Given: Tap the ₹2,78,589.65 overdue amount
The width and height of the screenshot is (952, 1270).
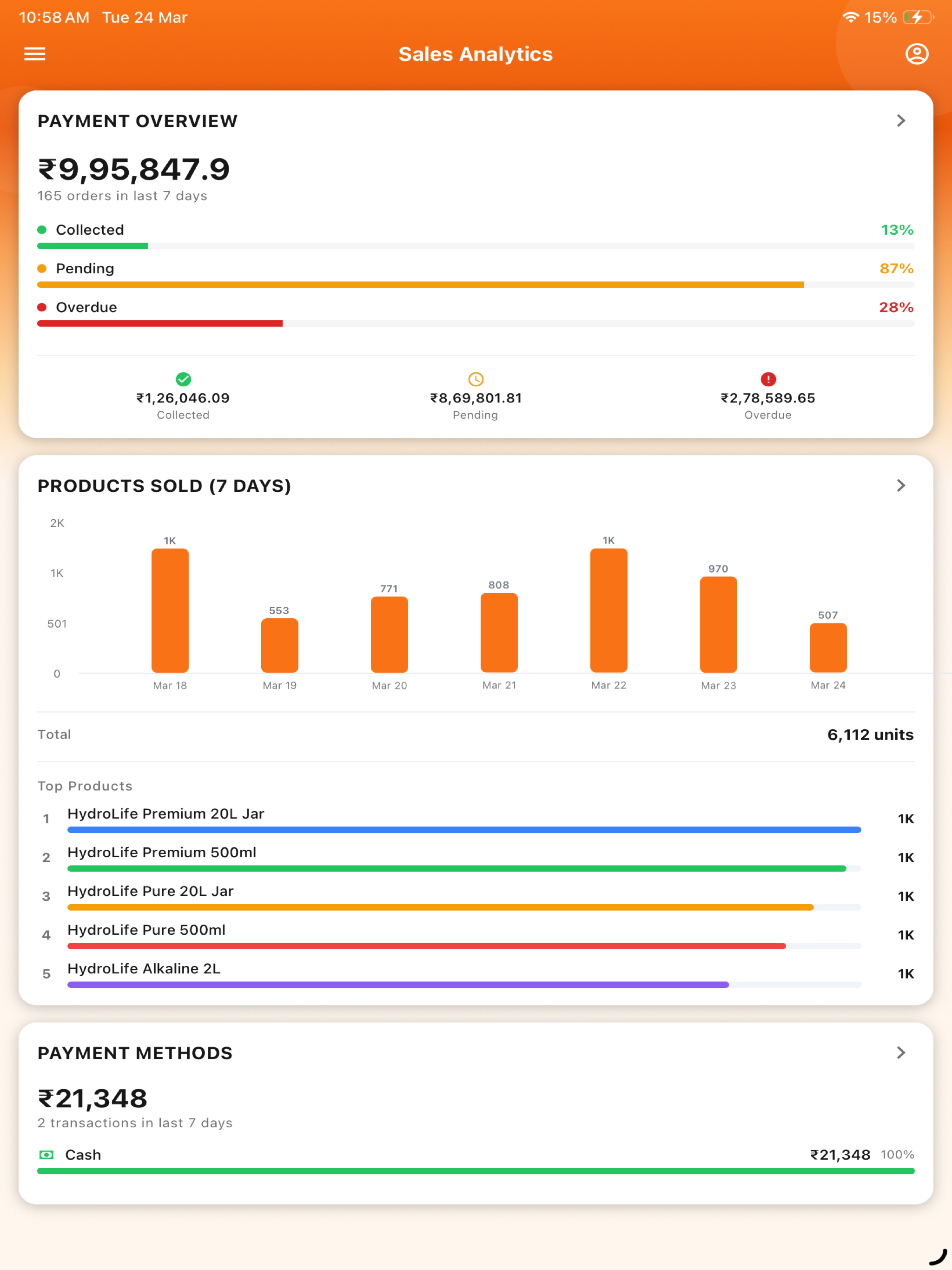Looking at the screenshot, I should click(768, 398).
